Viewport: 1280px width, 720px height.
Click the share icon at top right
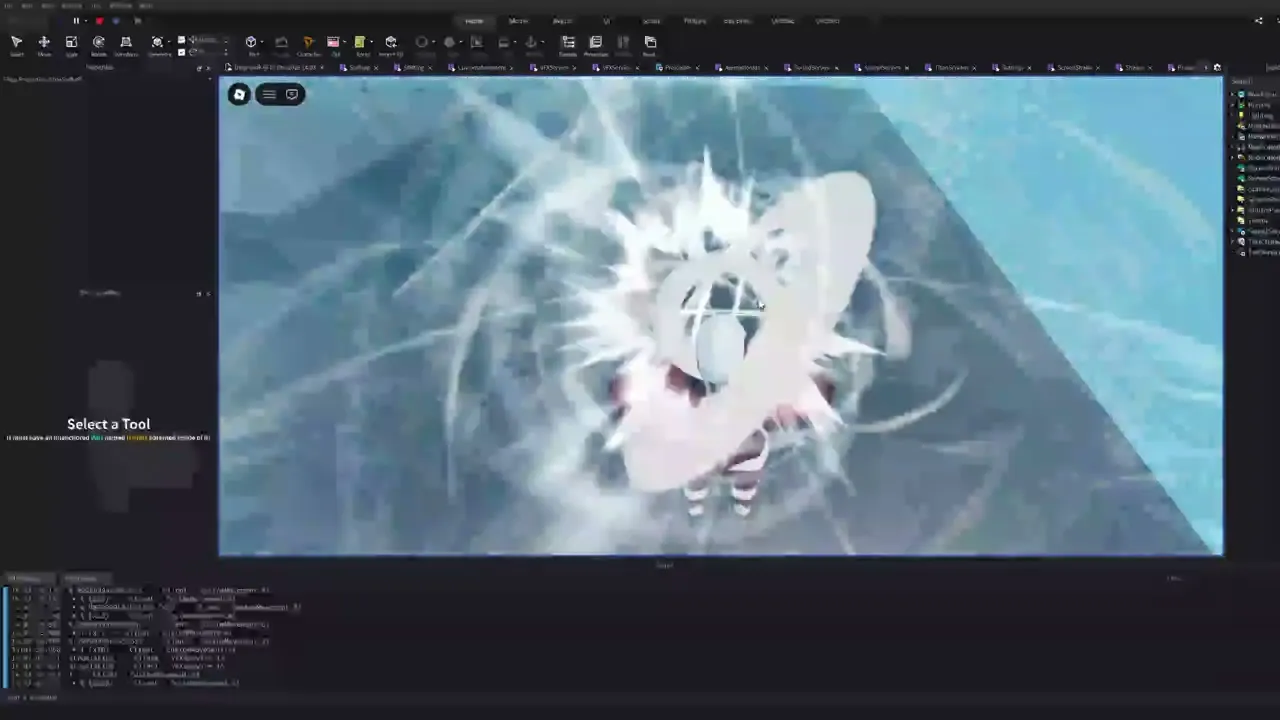coord(1258,21)
